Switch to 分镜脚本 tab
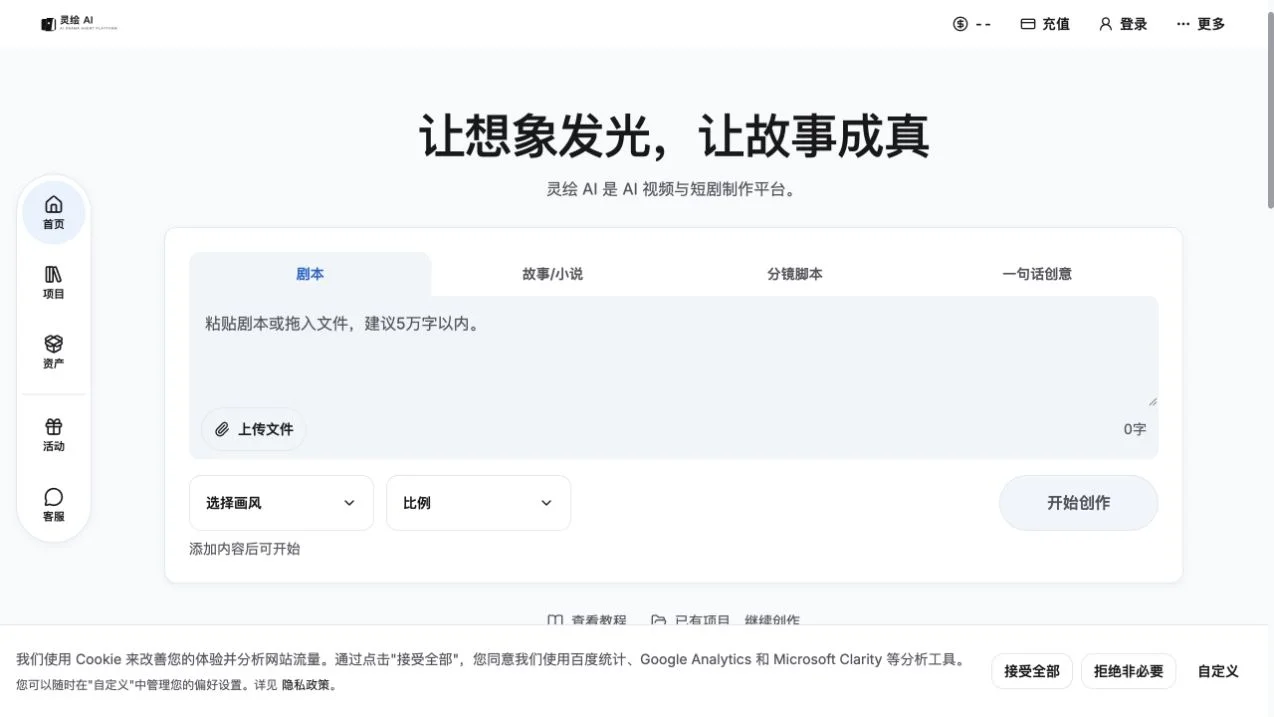This screenshot has height=717, width=1274. point(795,274)
